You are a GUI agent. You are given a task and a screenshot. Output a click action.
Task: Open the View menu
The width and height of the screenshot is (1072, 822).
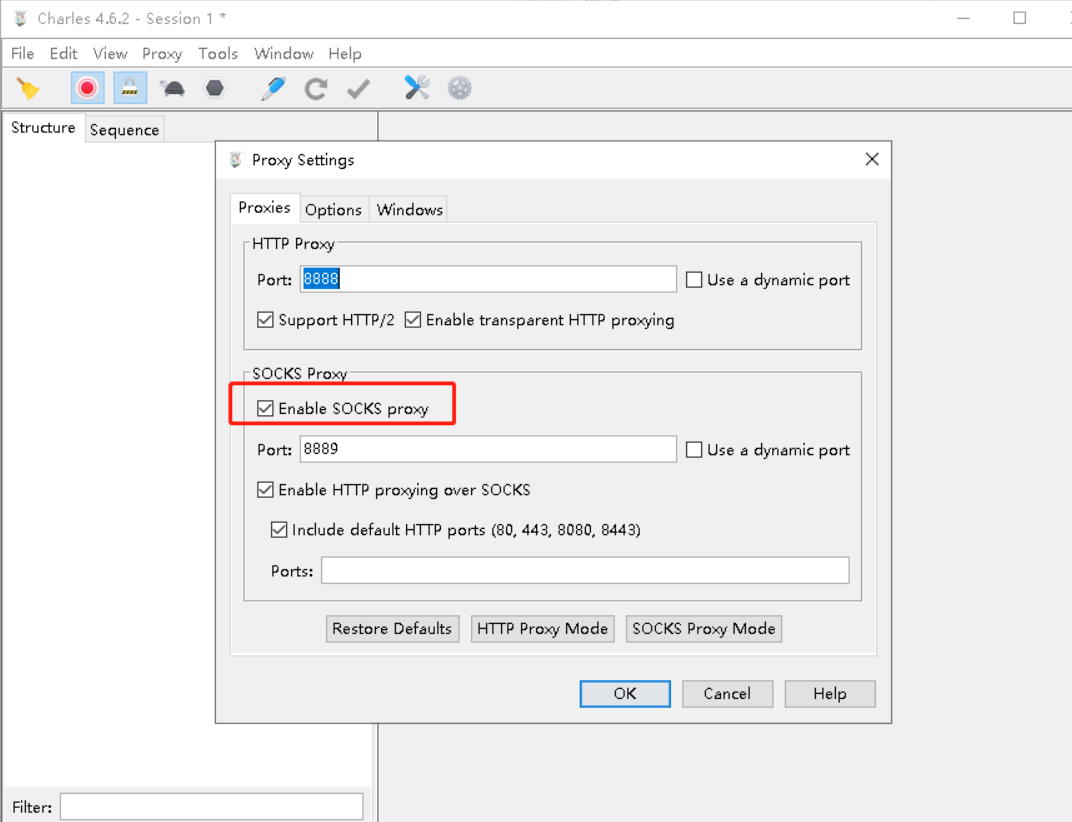110,53
